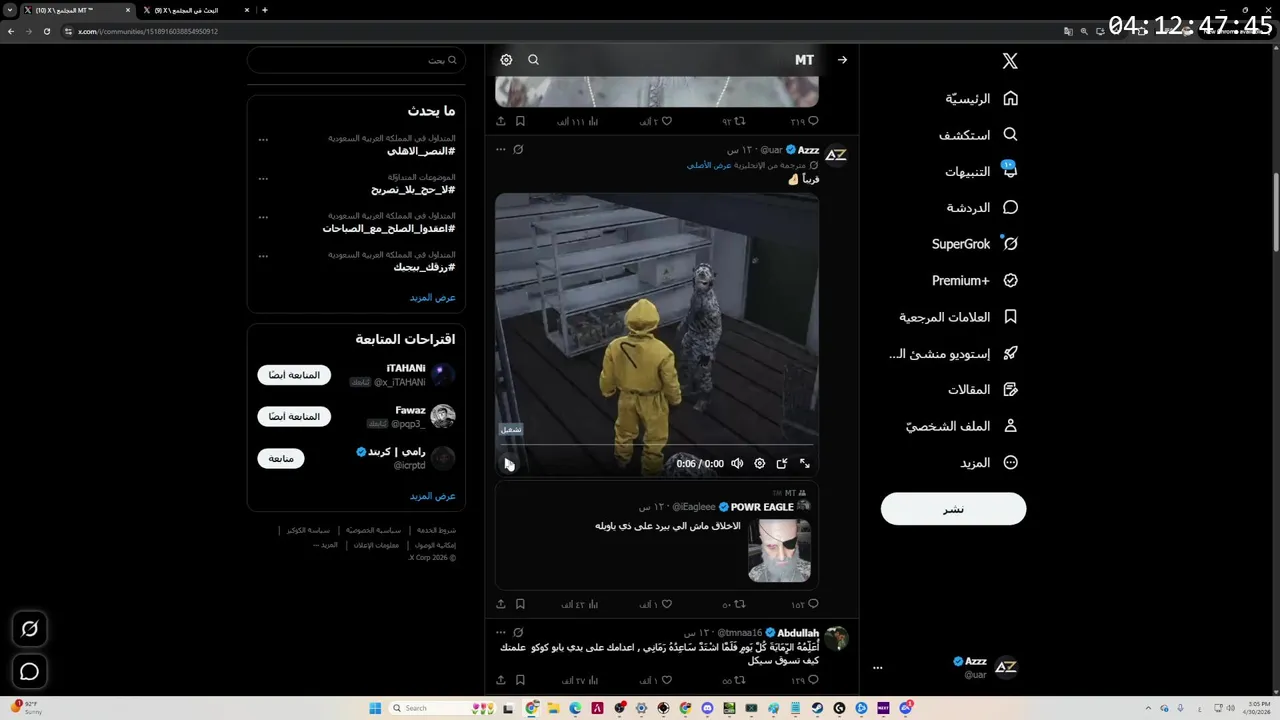The height and width of the screenshot is (720, 1280).
Task: Show more trends عرض المزيد
Action: [x=432, y=298]
